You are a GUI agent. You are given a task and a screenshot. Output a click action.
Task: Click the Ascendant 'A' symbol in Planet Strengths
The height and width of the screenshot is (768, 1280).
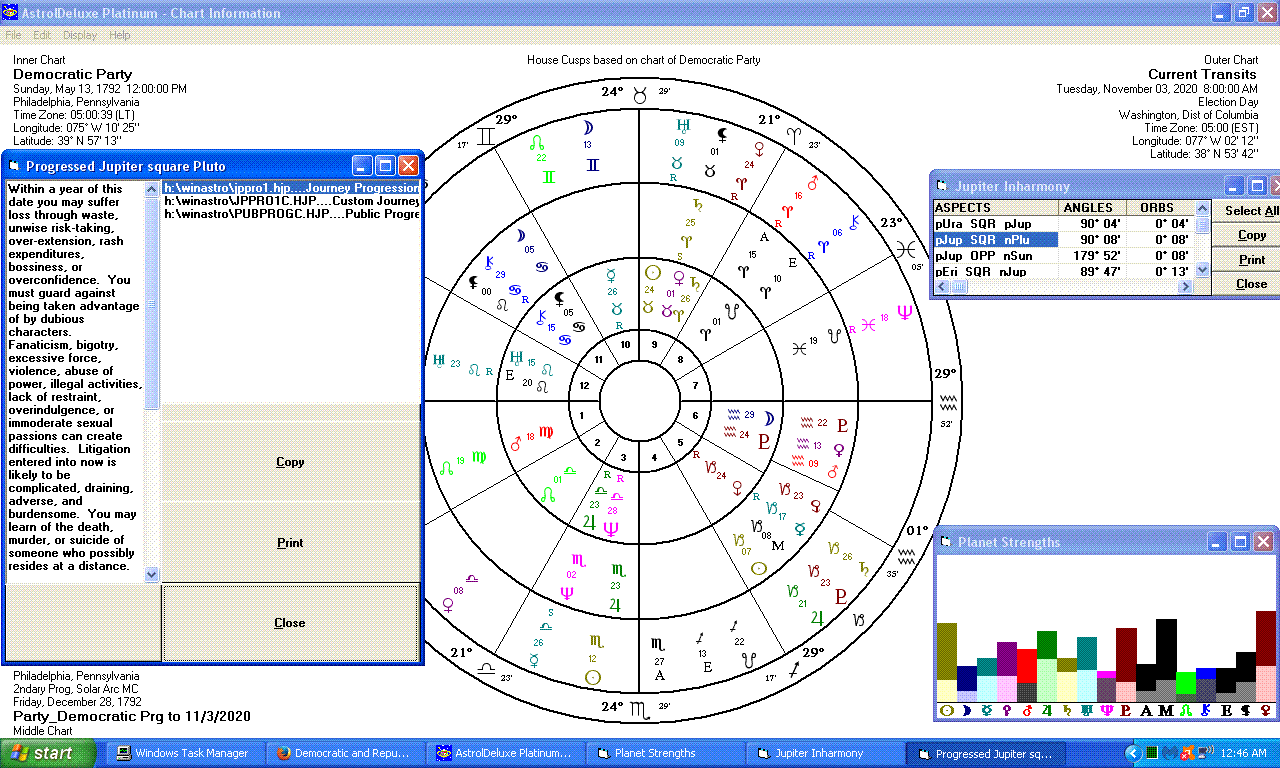1146,711
